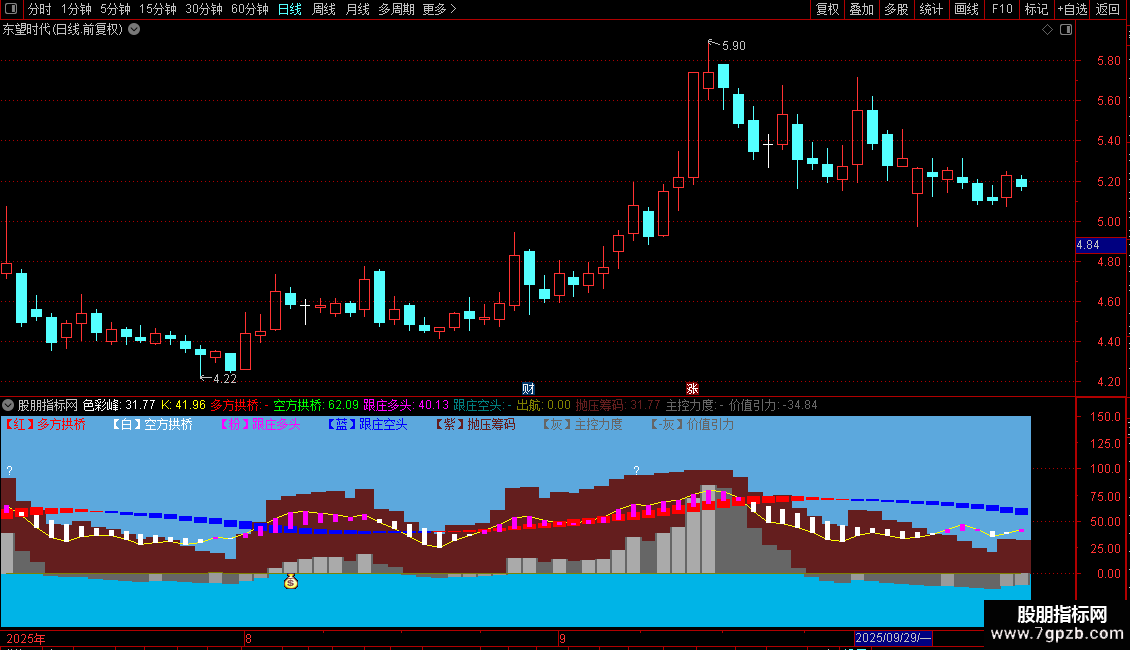
Task: Click the 【粉】跟庄多头 legend label
Action: (259, 424)
